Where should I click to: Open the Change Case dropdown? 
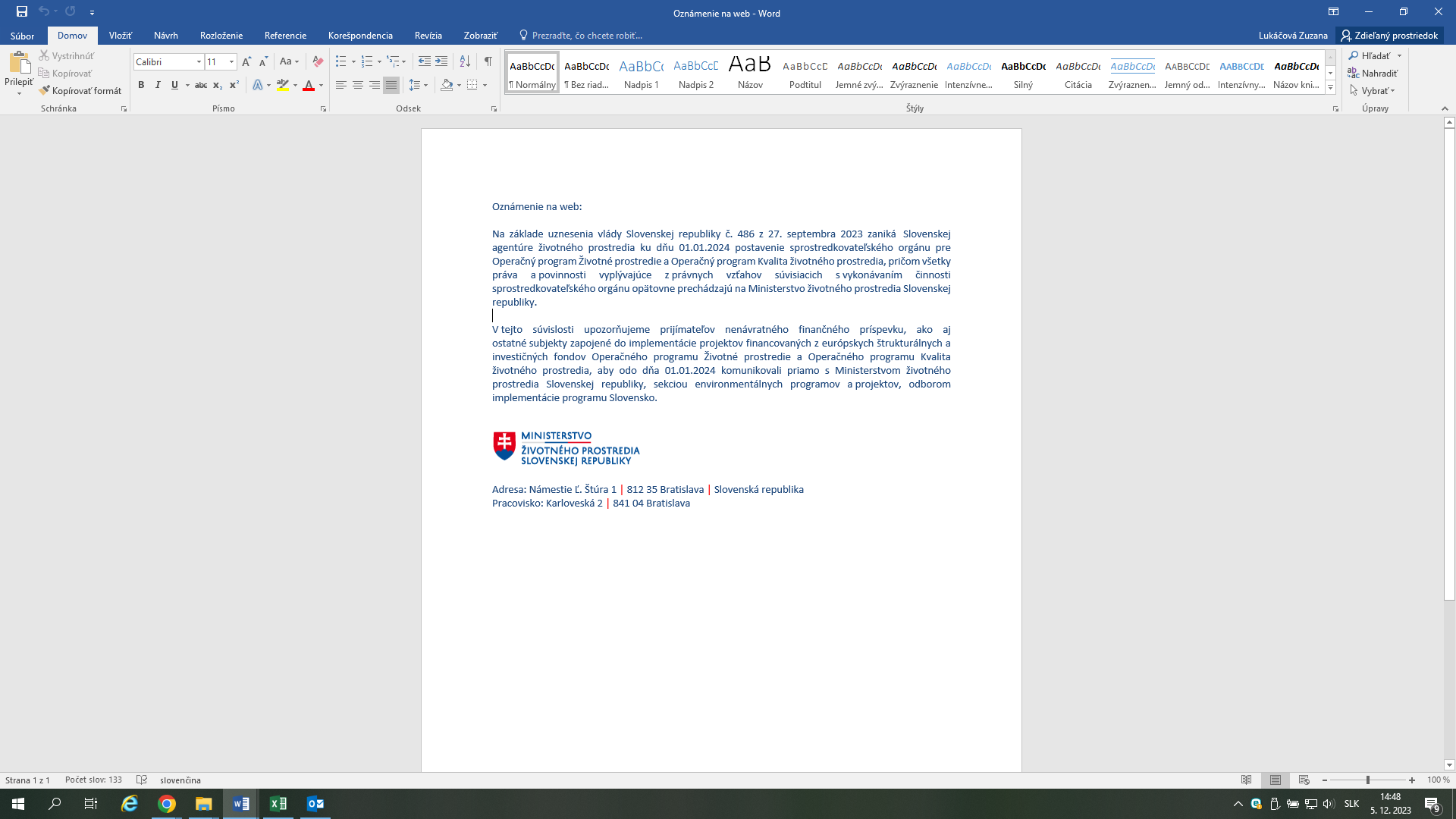coord(290,61)
